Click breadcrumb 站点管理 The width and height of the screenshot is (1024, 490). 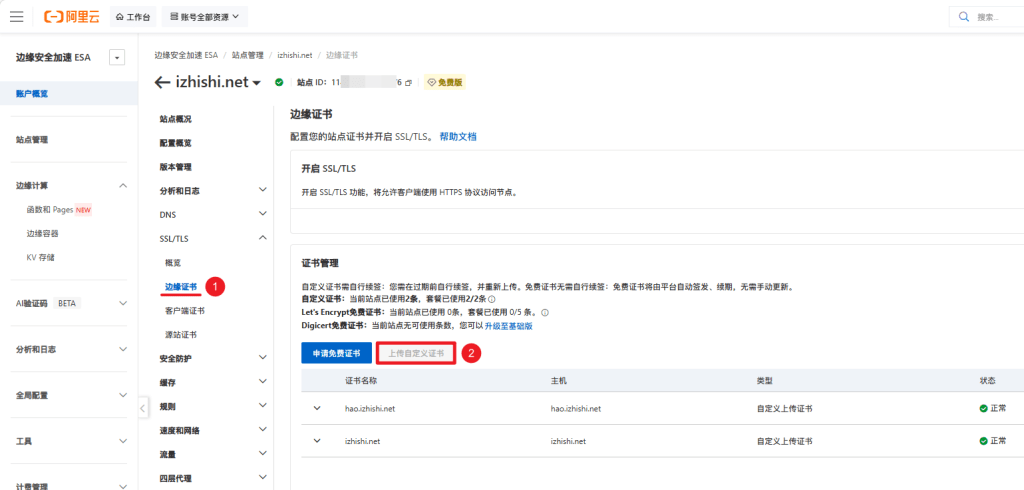248,56
